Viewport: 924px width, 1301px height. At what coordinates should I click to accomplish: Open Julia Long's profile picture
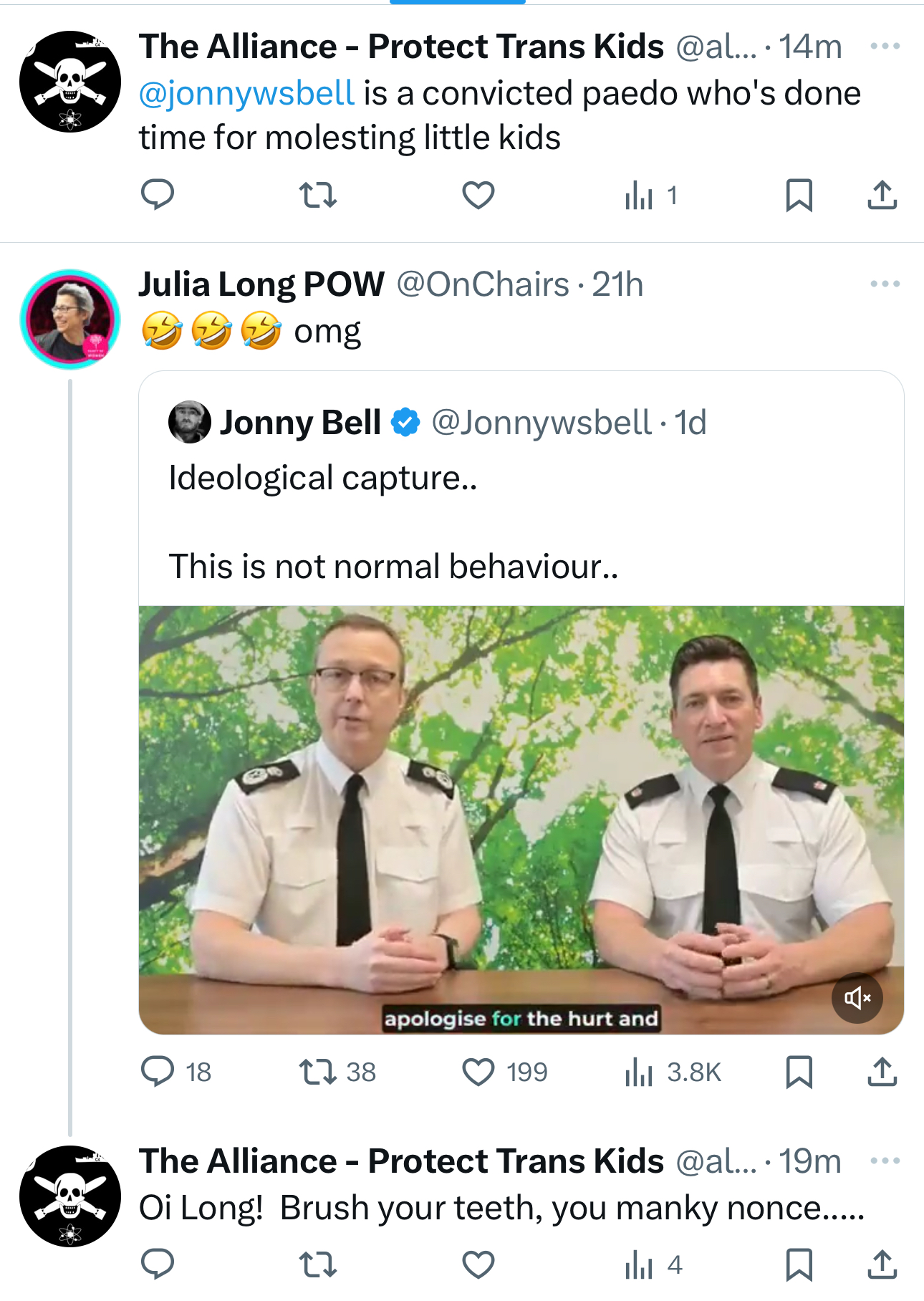(70, 319)
